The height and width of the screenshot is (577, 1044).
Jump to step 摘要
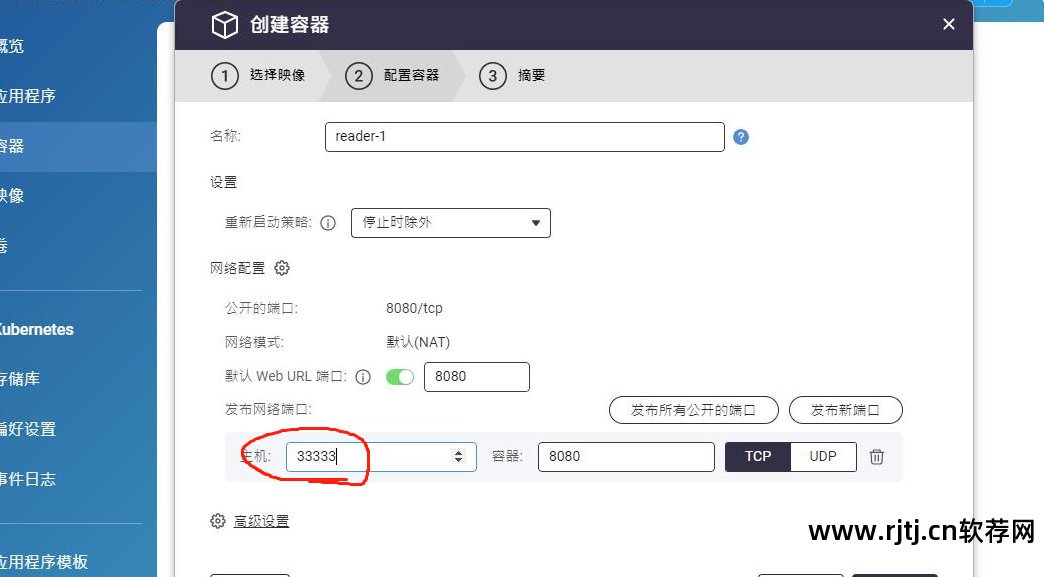513,75
